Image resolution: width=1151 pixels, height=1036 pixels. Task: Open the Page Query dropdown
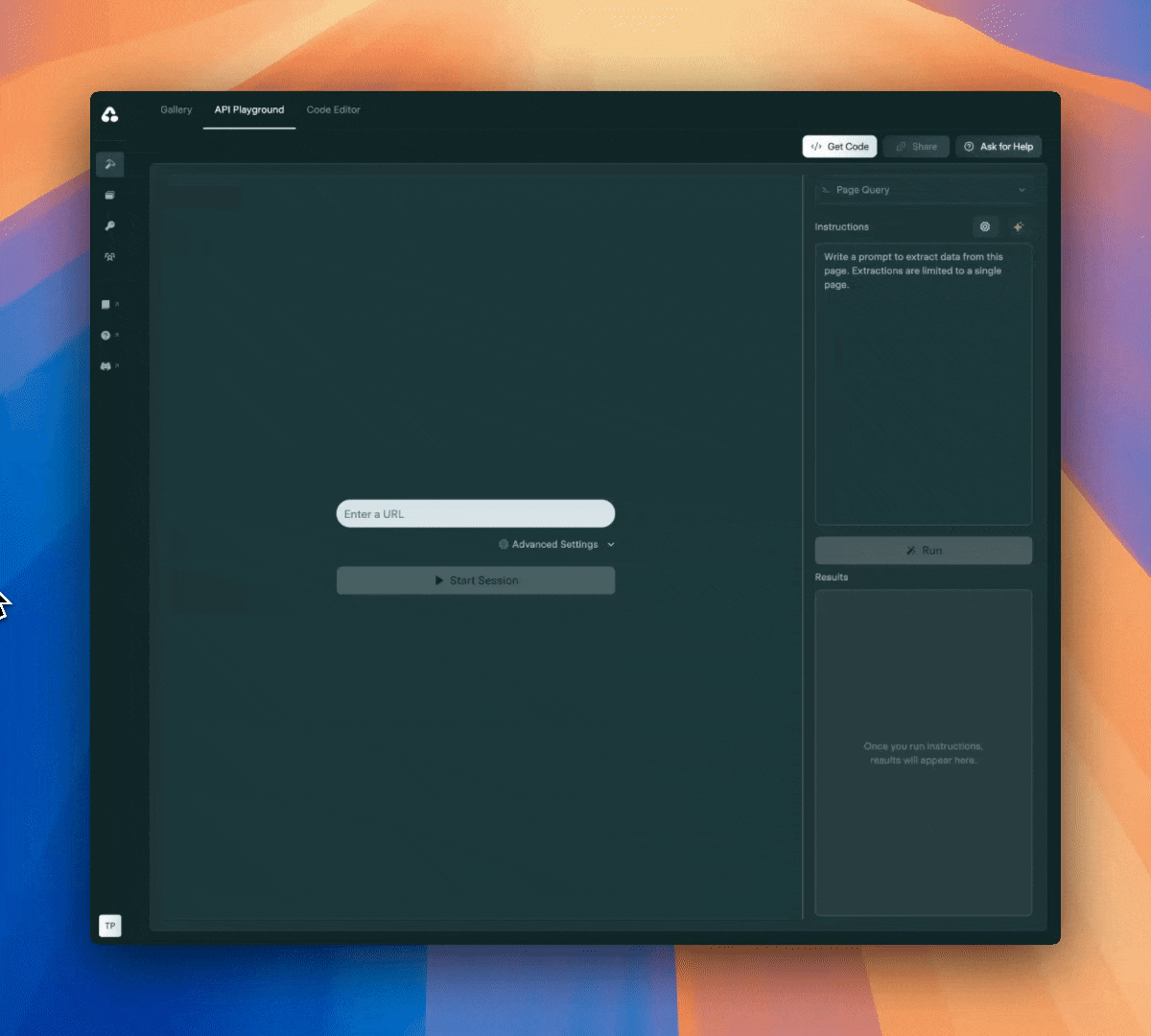924,190
